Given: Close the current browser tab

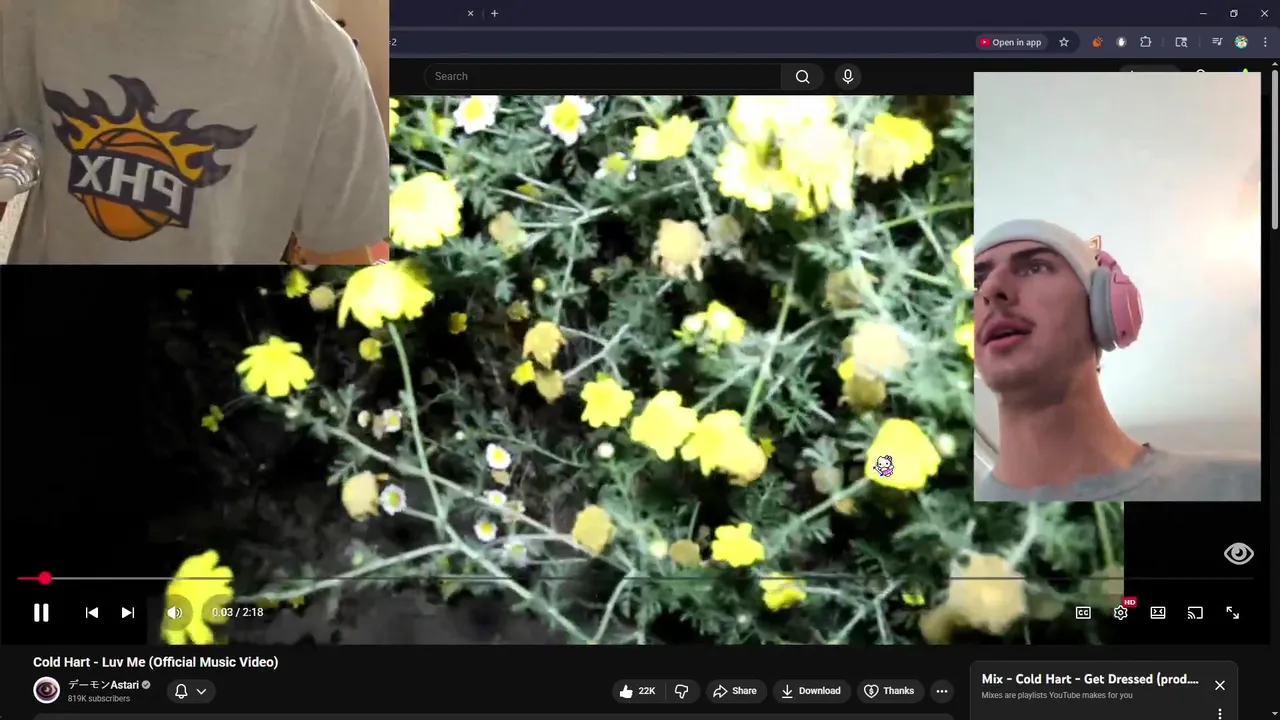Looking at the screenshot, I should tap(470, 13).
